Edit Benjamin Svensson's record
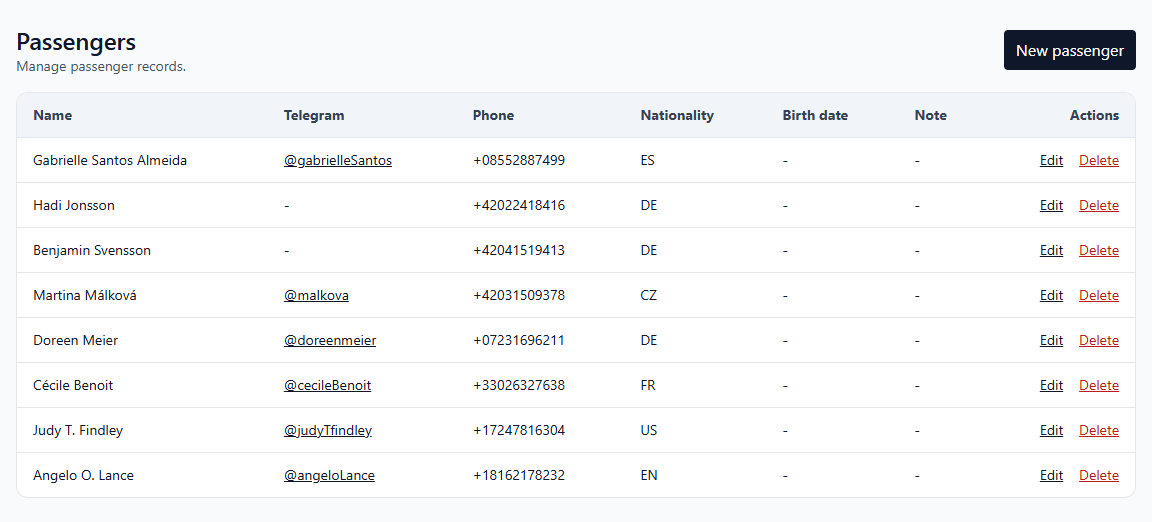The width and height of the screenshot is (1152, 522). (1051, 250)
